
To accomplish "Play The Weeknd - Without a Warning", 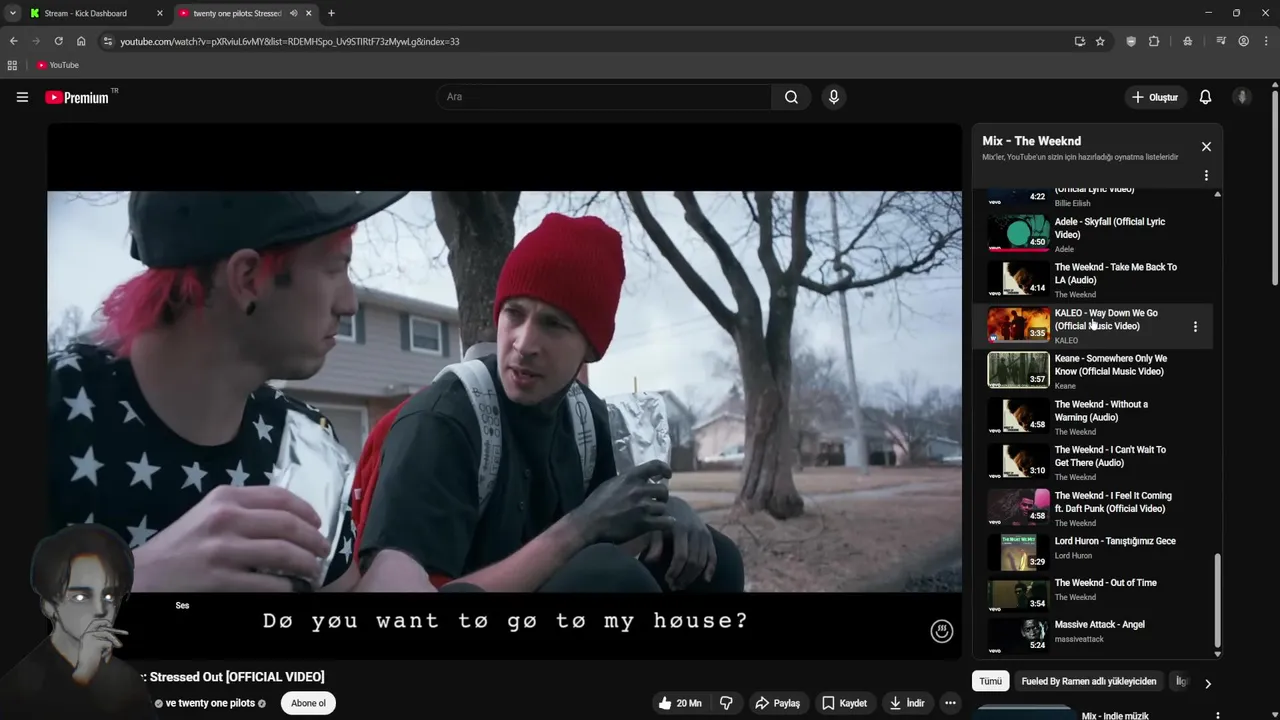I will click(x=1094, y=417).
